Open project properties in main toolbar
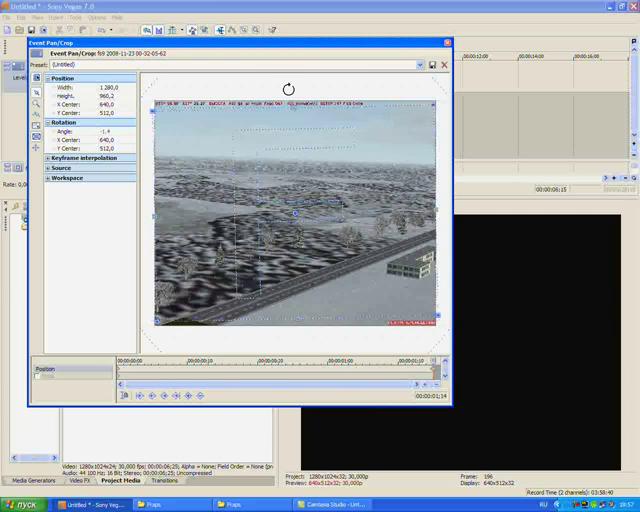This screenshot has width=640, height=512. click(x=43, y=30)
